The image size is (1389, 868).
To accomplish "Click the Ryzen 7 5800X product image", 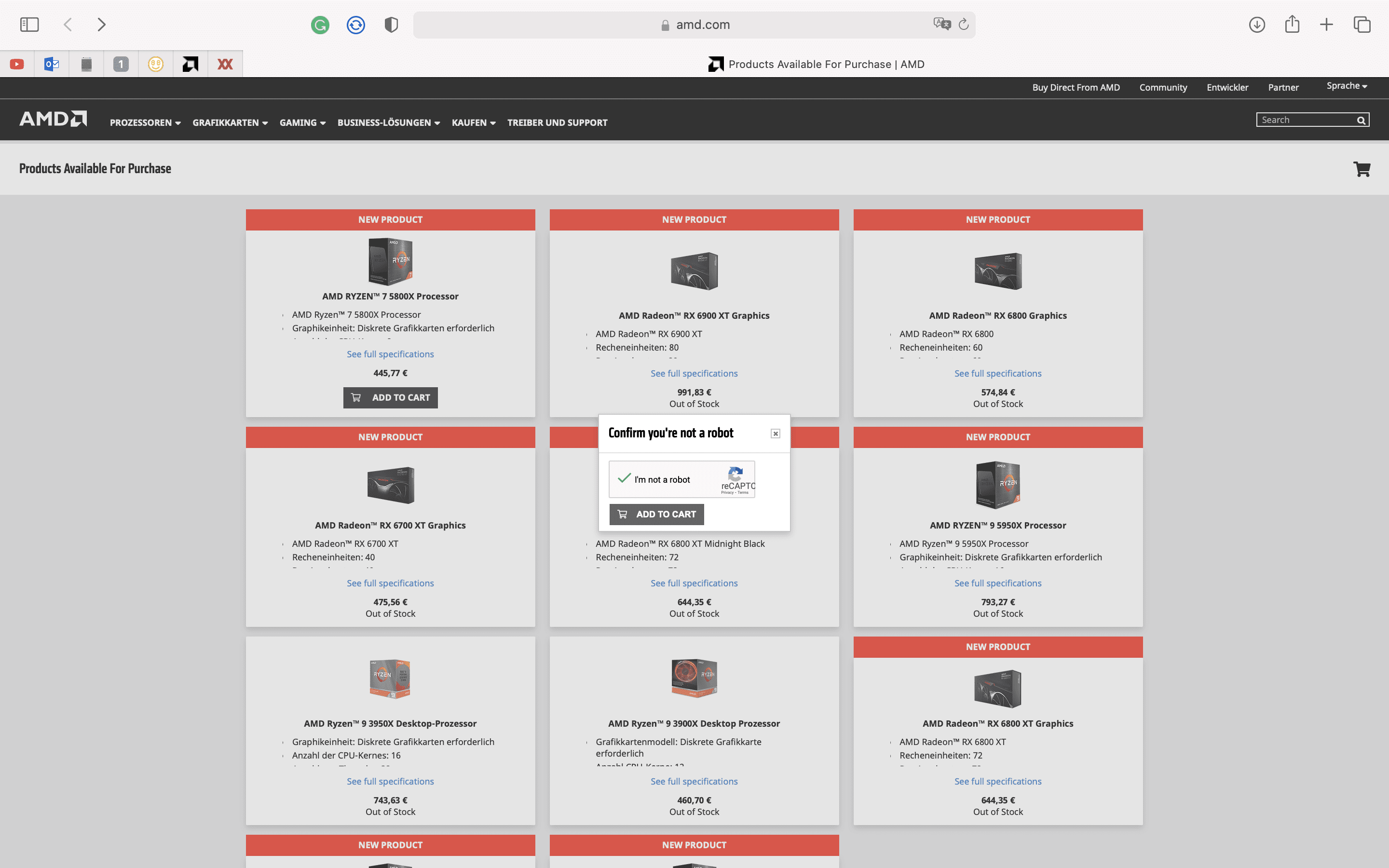I will (x=390, y=262).
